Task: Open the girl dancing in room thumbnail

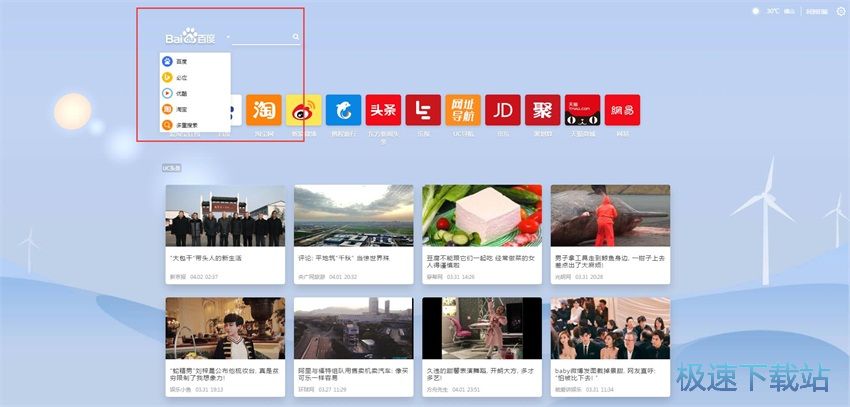Action: tap(482, 328)
